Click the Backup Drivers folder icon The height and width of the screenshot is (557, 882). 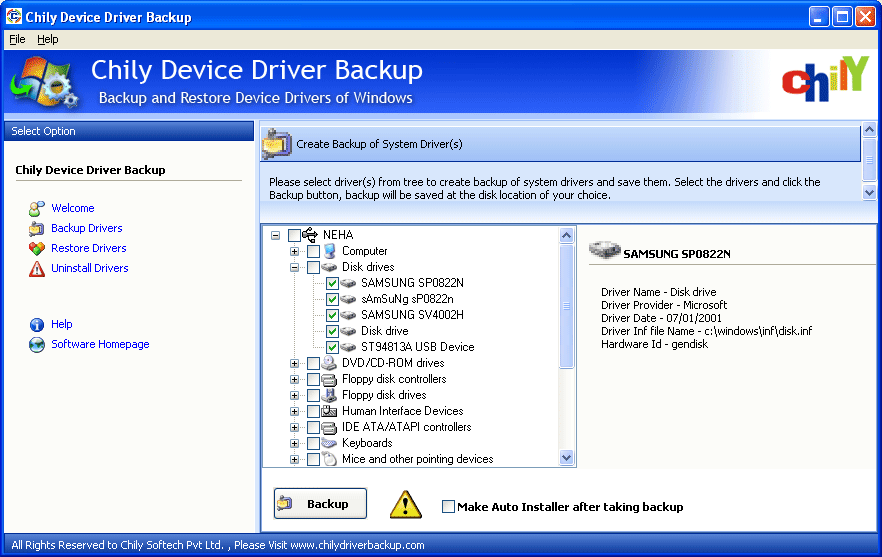(x=37, y=228)
